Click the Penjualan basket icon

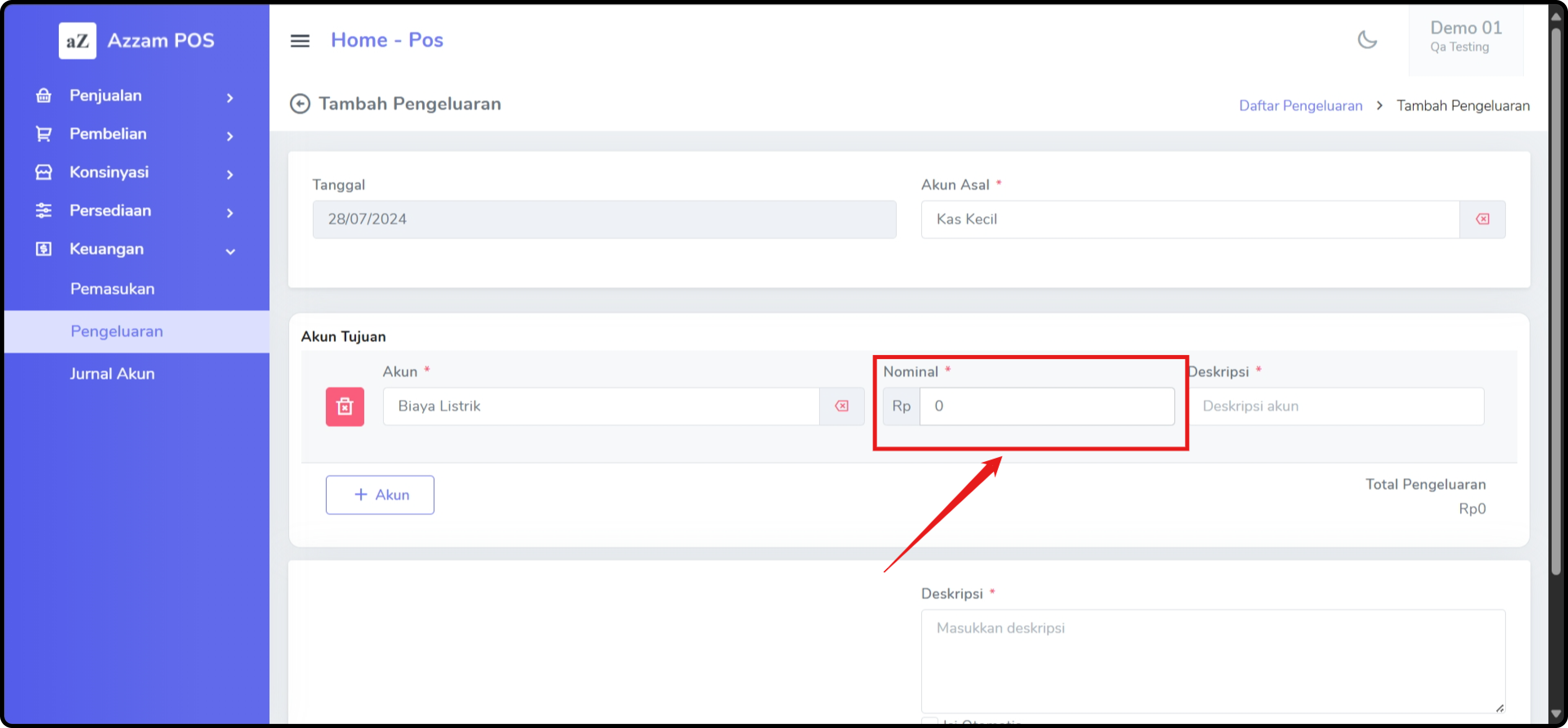click(x=43, y=95)
